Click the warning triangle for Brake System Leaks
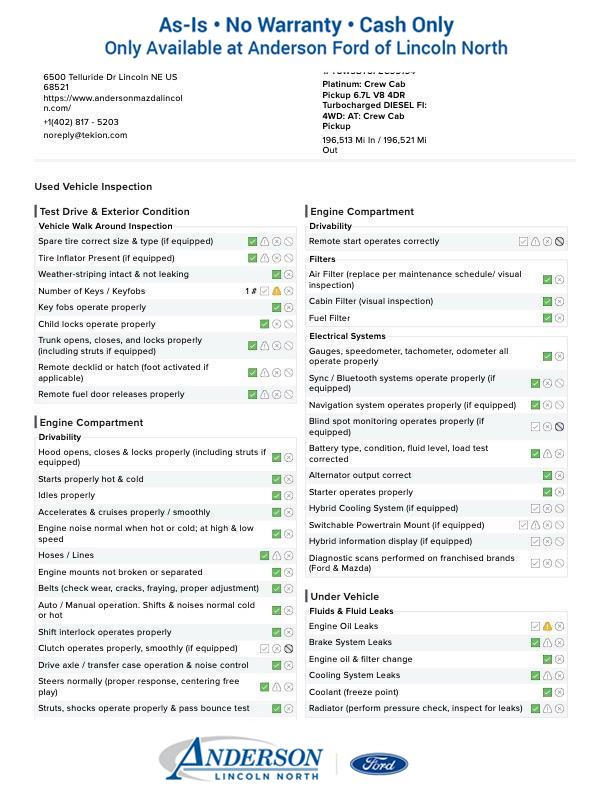Image resolution: width=612 pixels, height=792 pixels. (547, 643)
